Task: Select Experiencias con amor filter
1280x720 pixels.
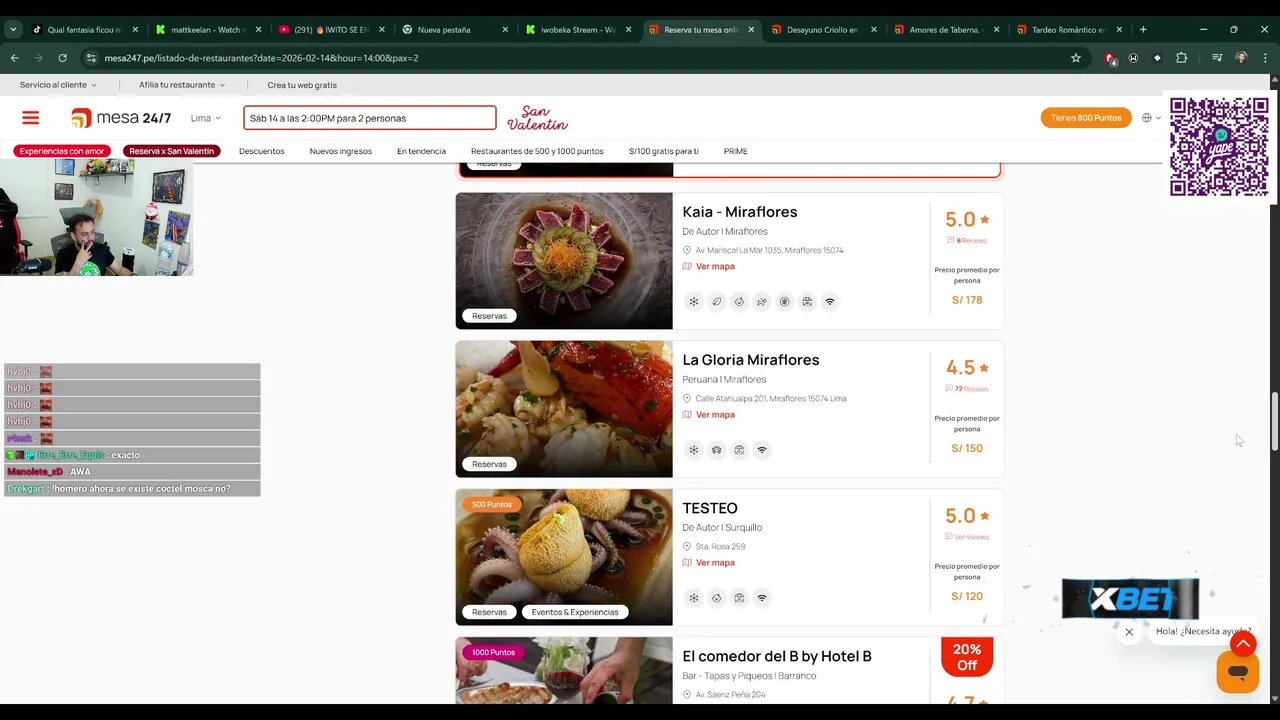Action: pos(62,151)
